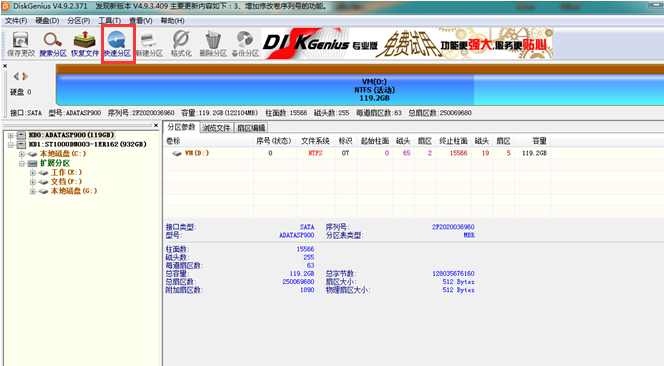Select 工作(E:) partition in tree
Screen dimensions: 664x366
(66, 172)
